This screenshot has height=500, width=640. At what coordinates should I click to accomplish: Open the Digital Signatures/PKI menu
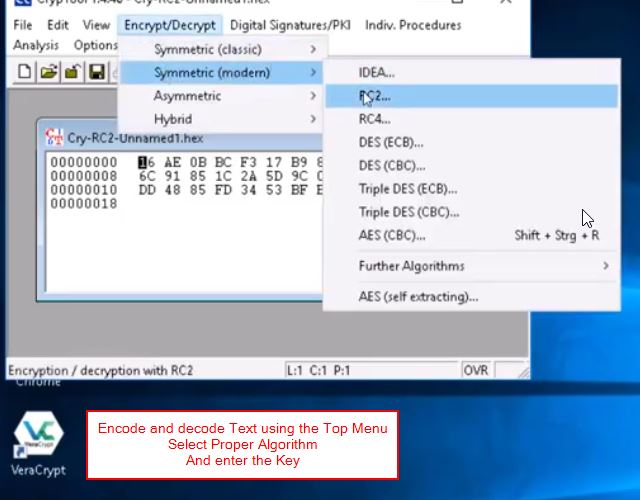290,25
